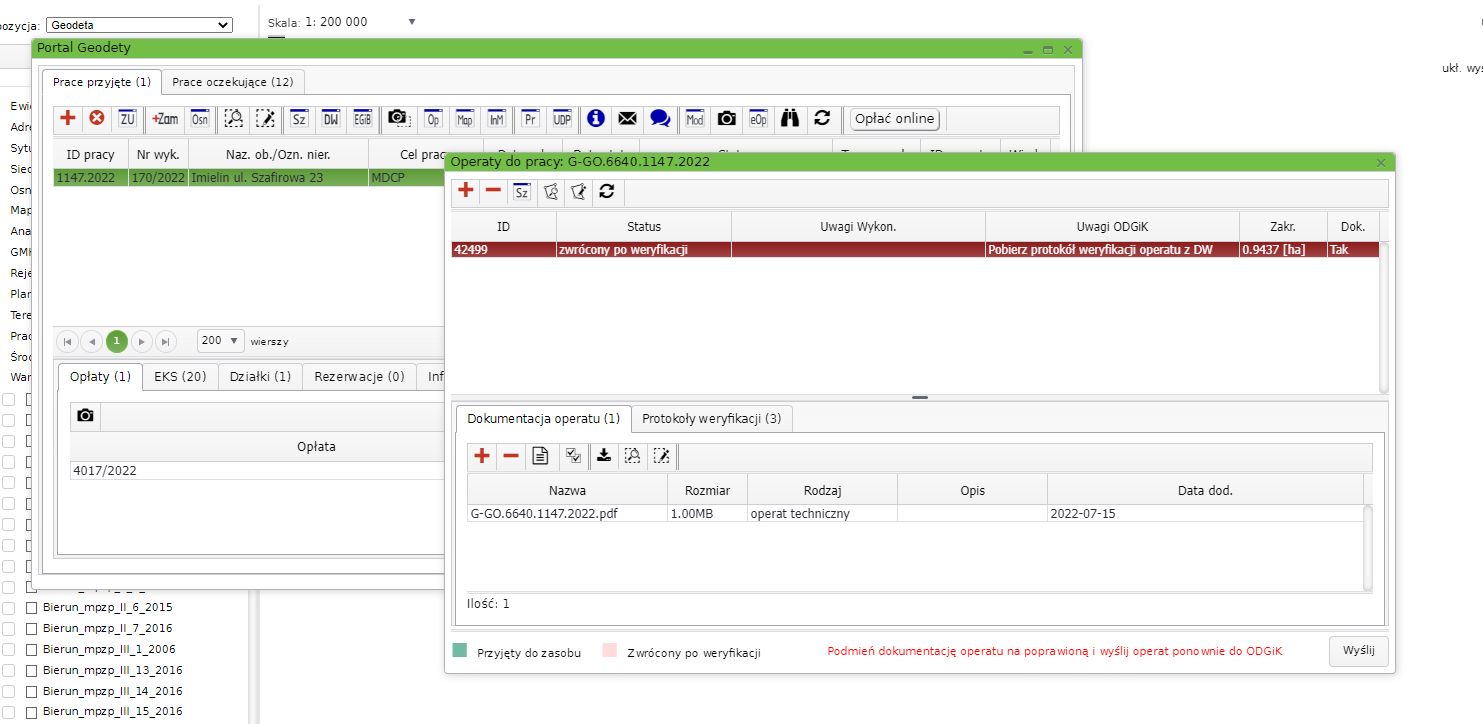The image size is (1483, 724).
Task: Open the Geodeta position dropdown
Action: [x=138, y=25]
